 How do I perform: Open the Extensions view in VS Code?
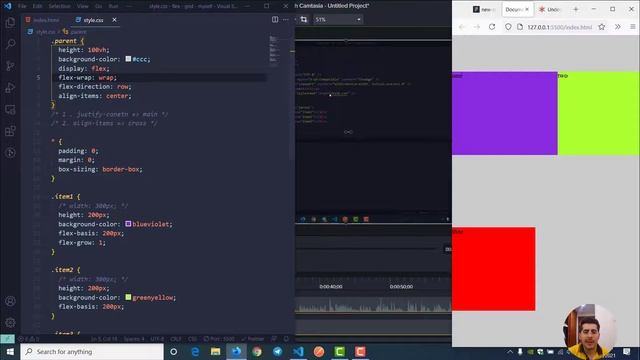(10, 131)
